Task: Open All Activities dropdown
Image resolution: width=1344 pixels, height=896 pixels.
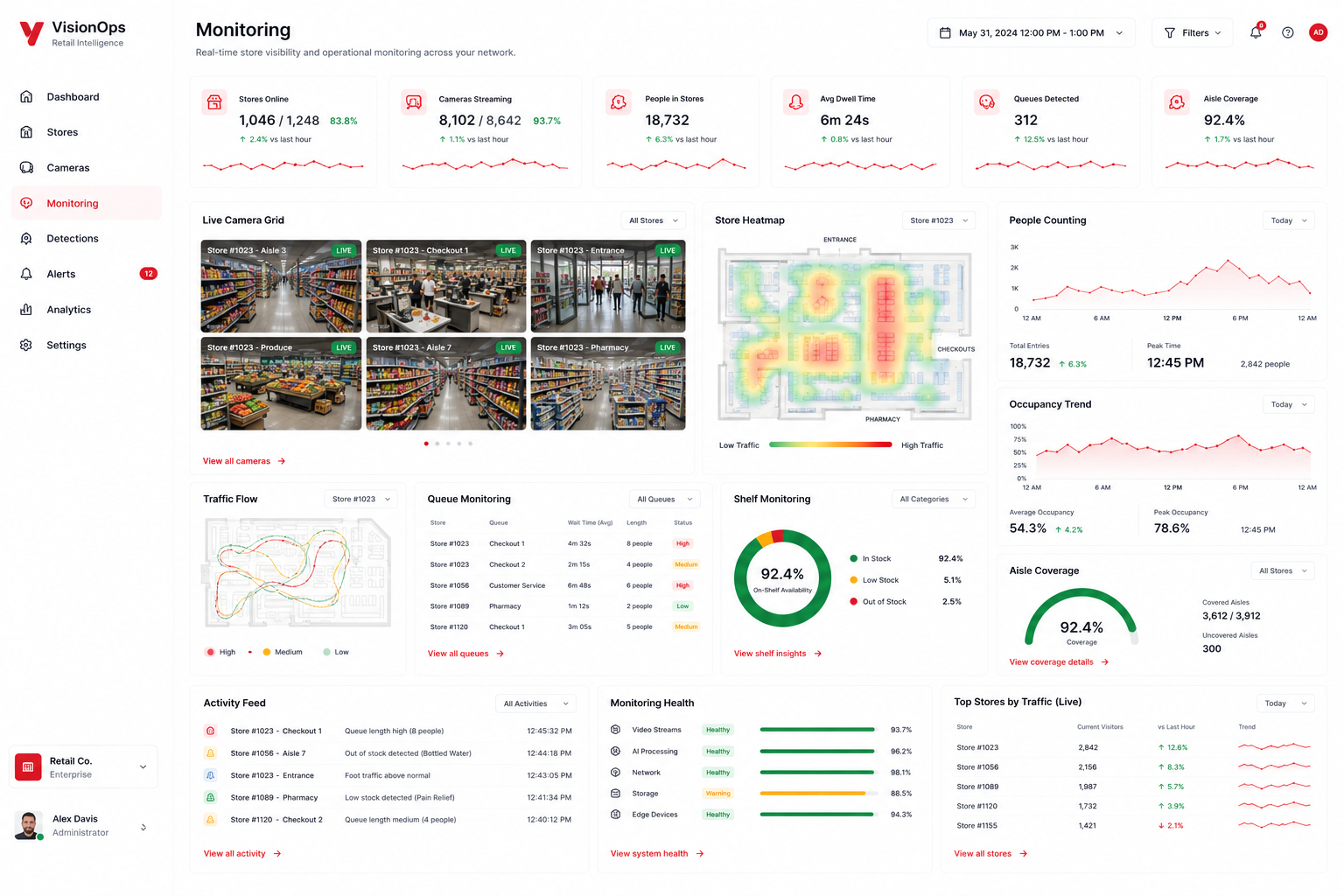Action: pyautogui.click(x=535, y=703)
